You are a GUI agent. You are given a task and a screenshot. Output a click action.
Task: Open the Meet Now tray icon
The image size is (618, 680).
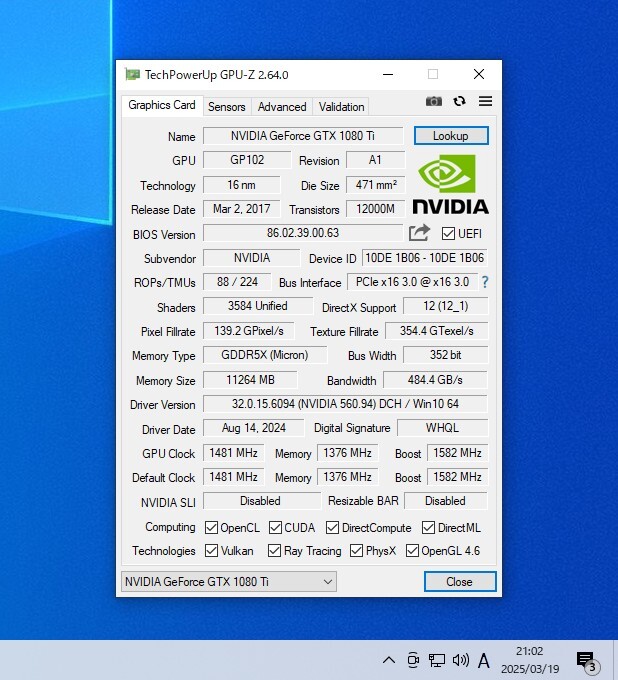point(413,660)
